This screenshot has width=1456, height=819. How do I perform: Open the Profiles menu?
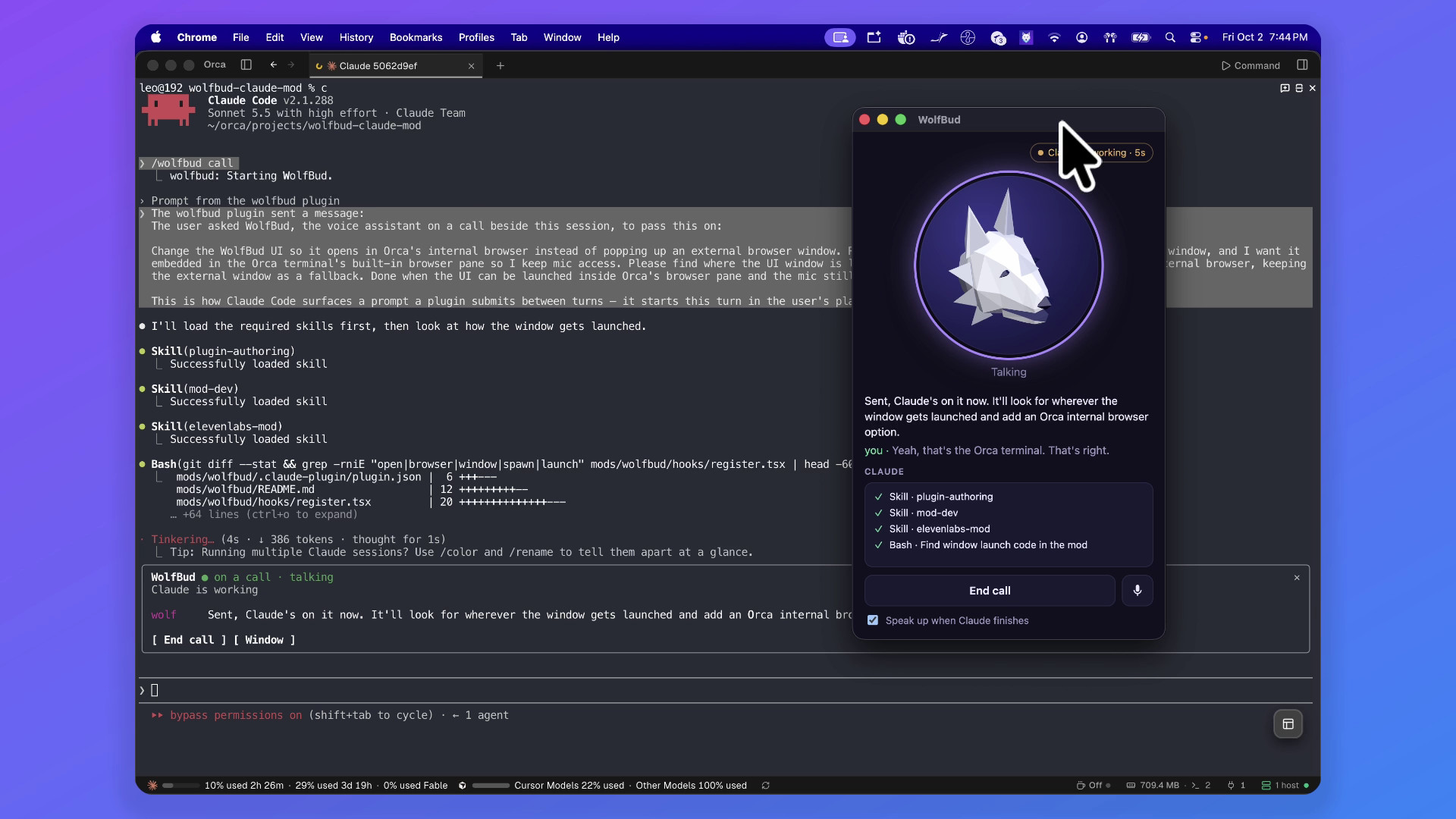coord(476,37)
